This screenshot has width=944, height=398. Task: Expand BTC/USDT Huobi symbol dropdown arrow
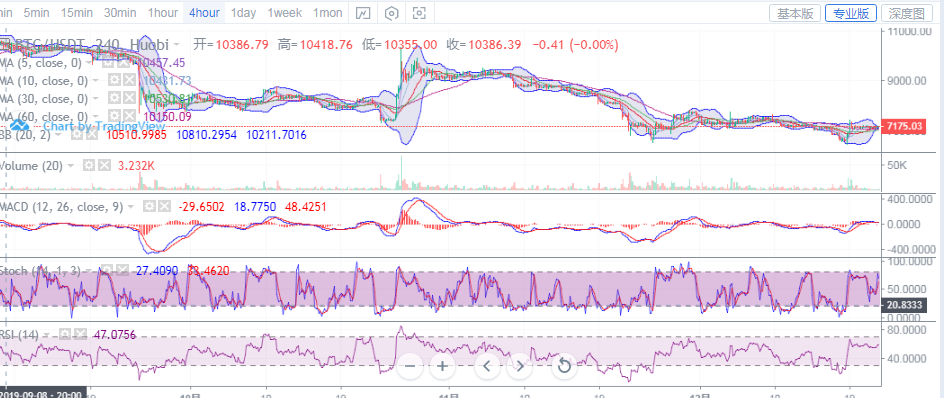(176, 45)
